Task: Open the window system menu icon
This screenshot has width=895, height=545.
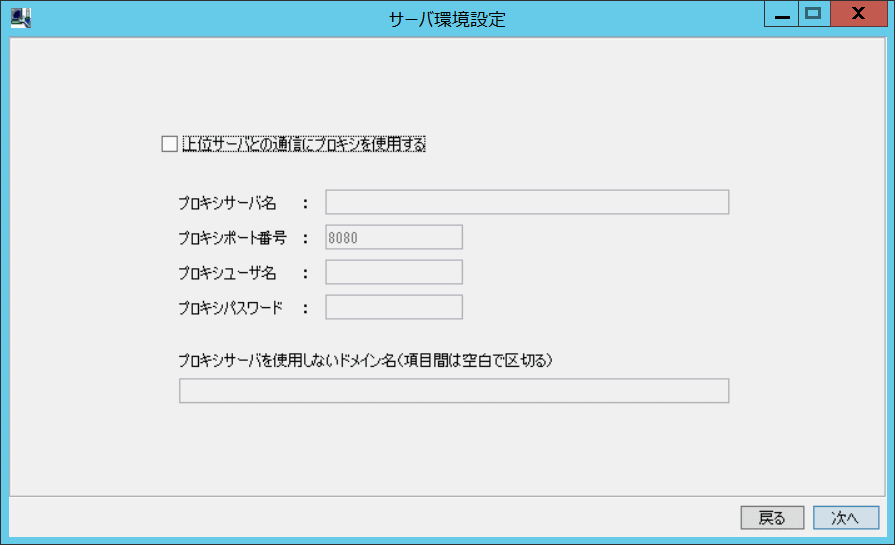Action: click(21, 18)
